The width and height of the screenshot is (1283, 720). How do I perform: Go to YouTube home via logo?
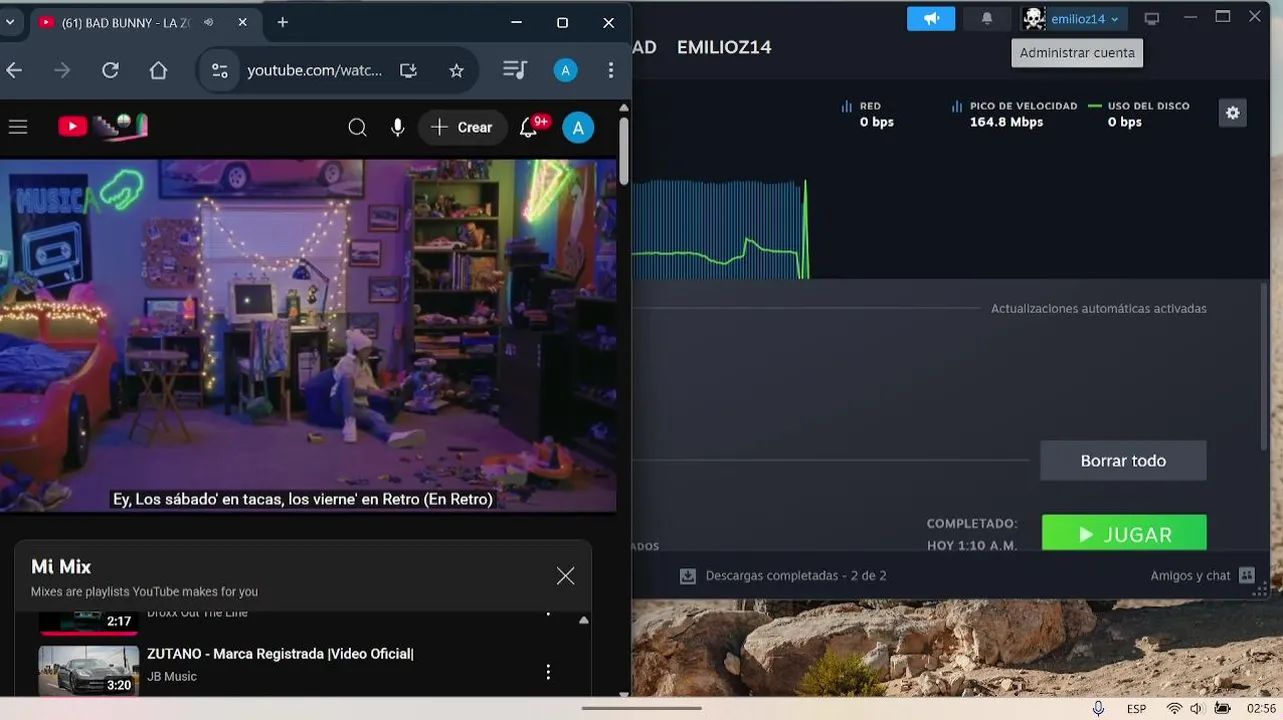click(x=102, y=126)
